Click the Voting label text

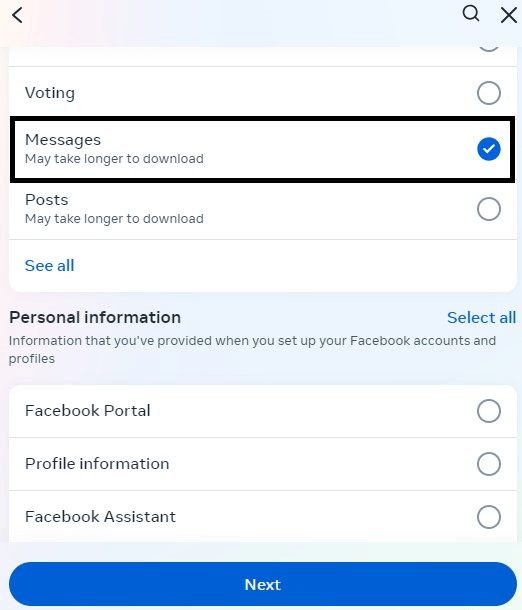pos(50,93)
